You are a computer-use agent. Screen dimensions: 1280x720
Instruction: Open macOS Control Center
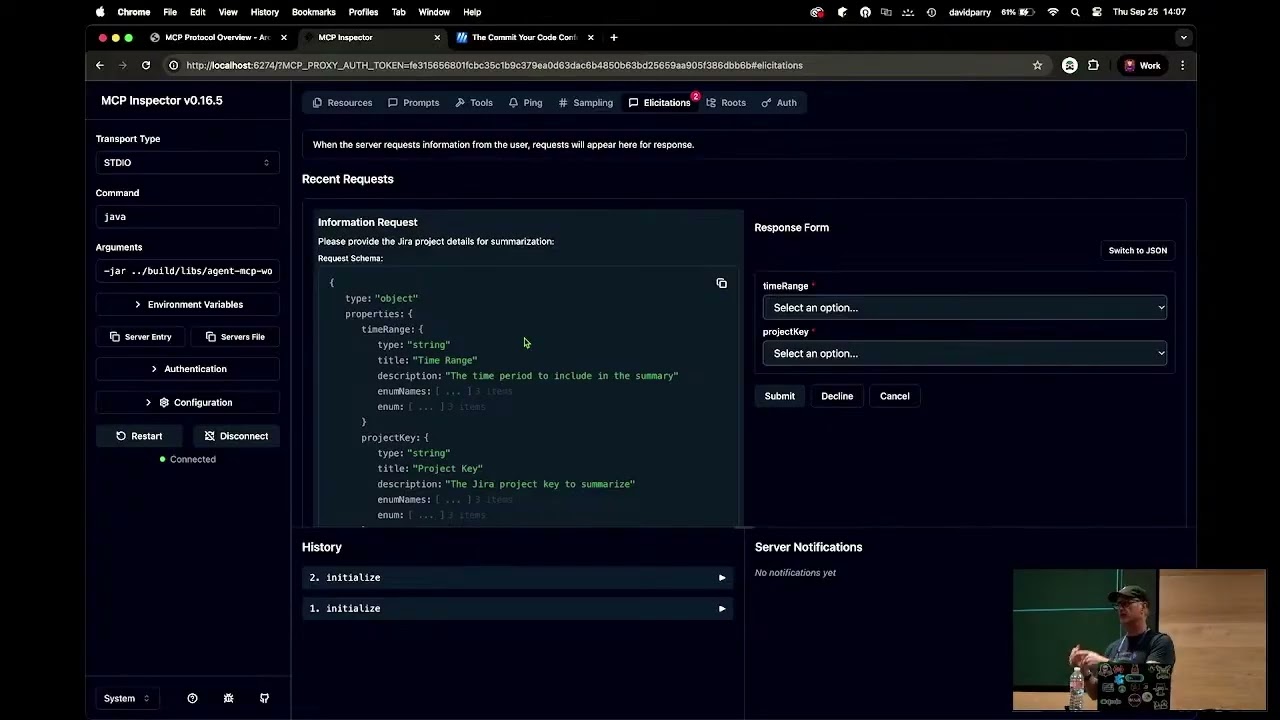point(1097,12)
